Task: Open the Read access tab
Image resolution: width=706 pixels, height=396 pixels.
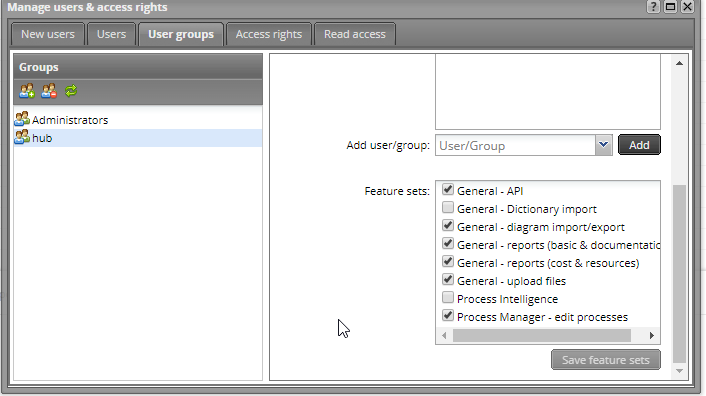Action: coord(355,34)
